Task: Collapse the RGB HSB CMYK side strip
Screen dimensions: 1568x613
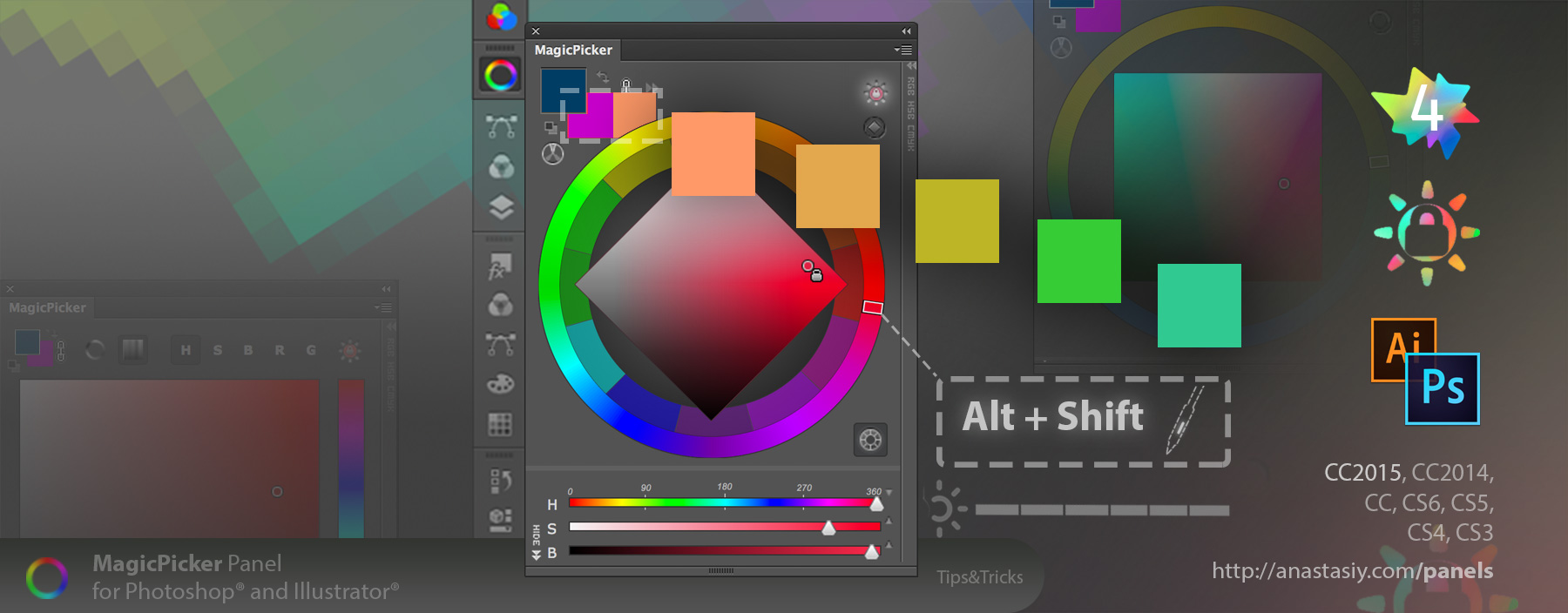Action: (x=911, y=65)
